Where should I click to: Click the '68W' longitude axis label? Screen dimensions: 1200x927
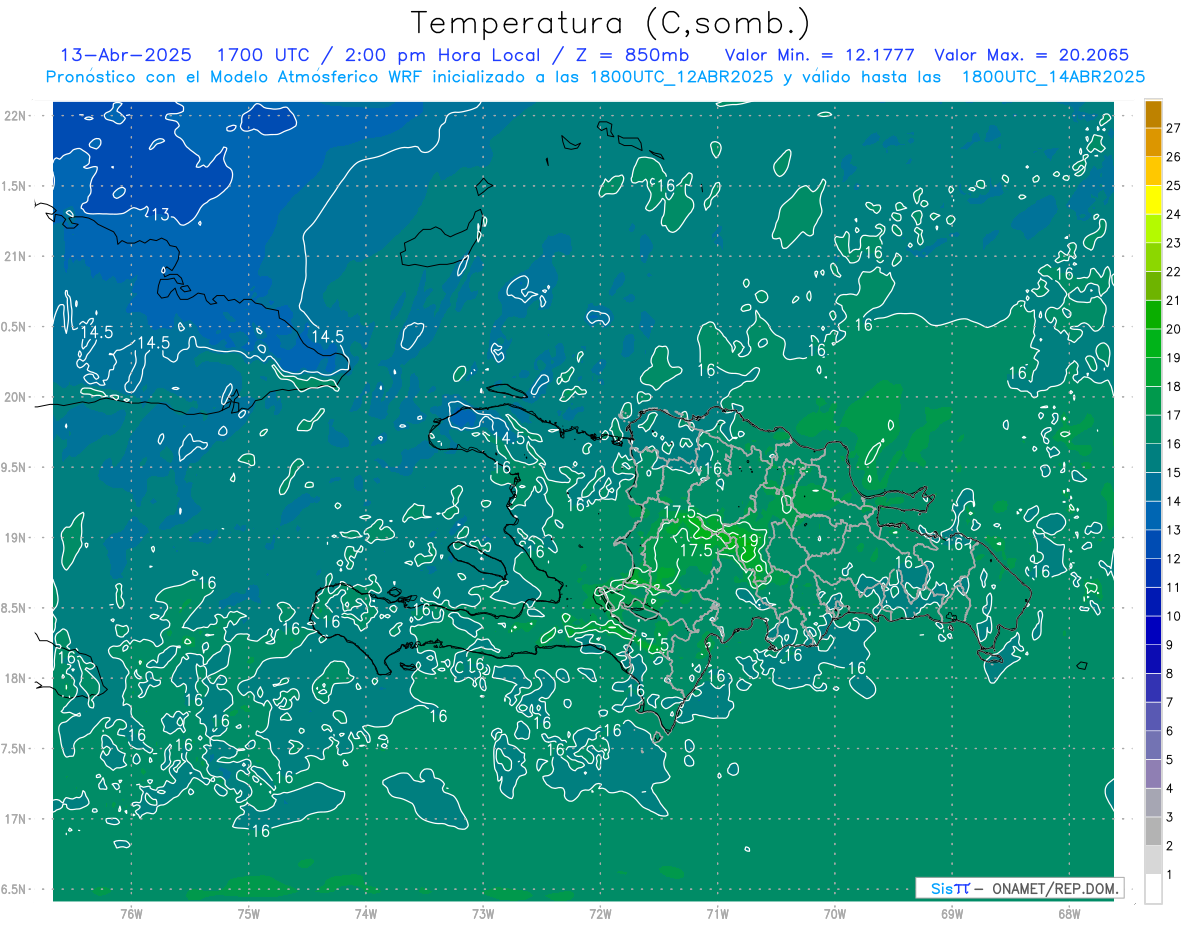point(1069,914)
